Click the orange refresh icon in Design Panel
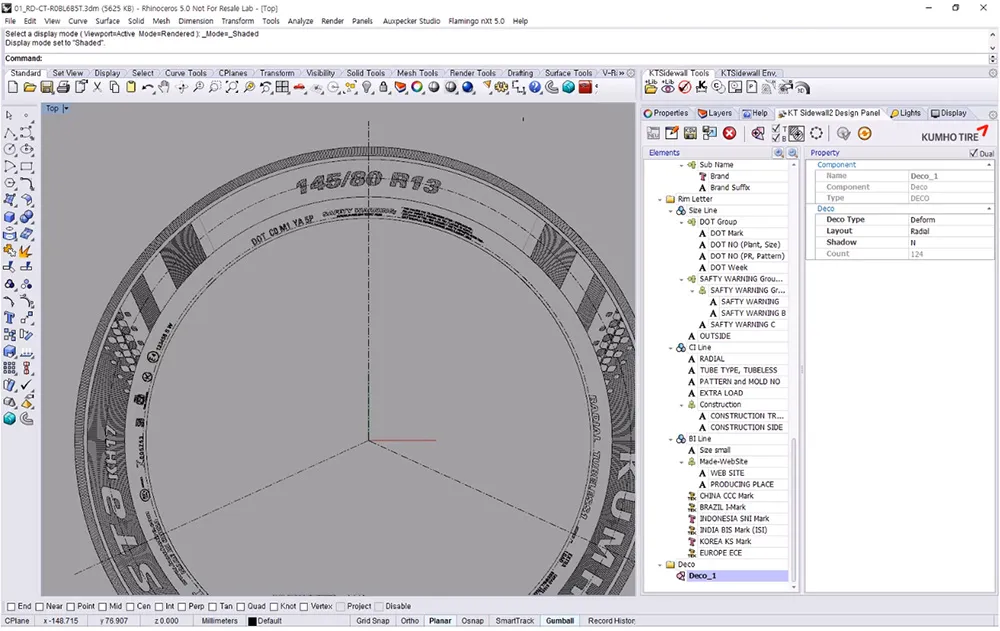 coord(864,133)
